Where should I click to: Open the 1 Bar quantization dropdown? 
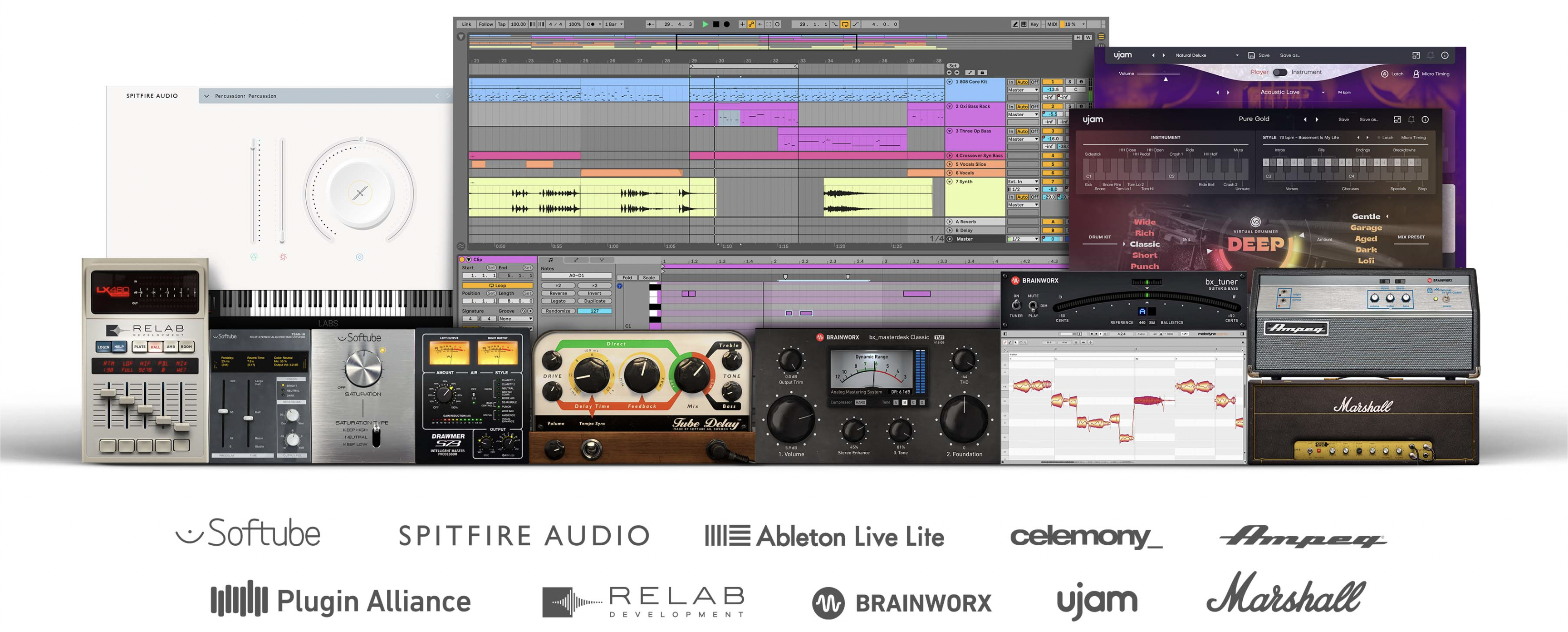pos(613,25)
